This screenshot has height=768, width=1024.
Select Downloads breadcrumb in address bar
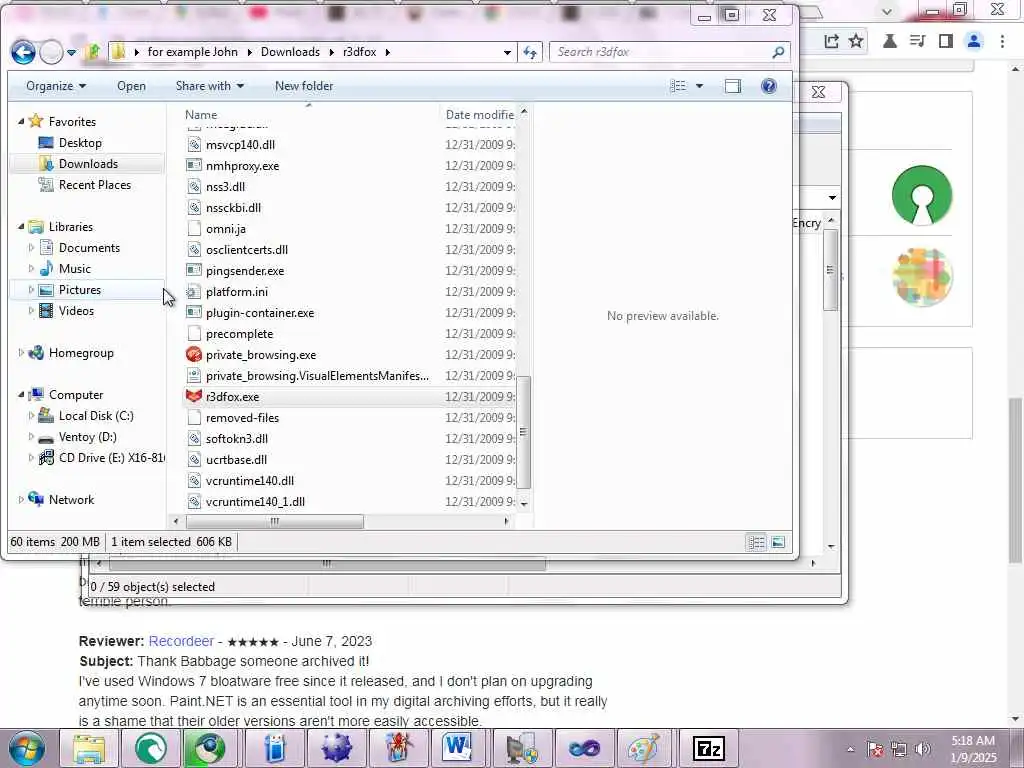click(x=290, y=52)
